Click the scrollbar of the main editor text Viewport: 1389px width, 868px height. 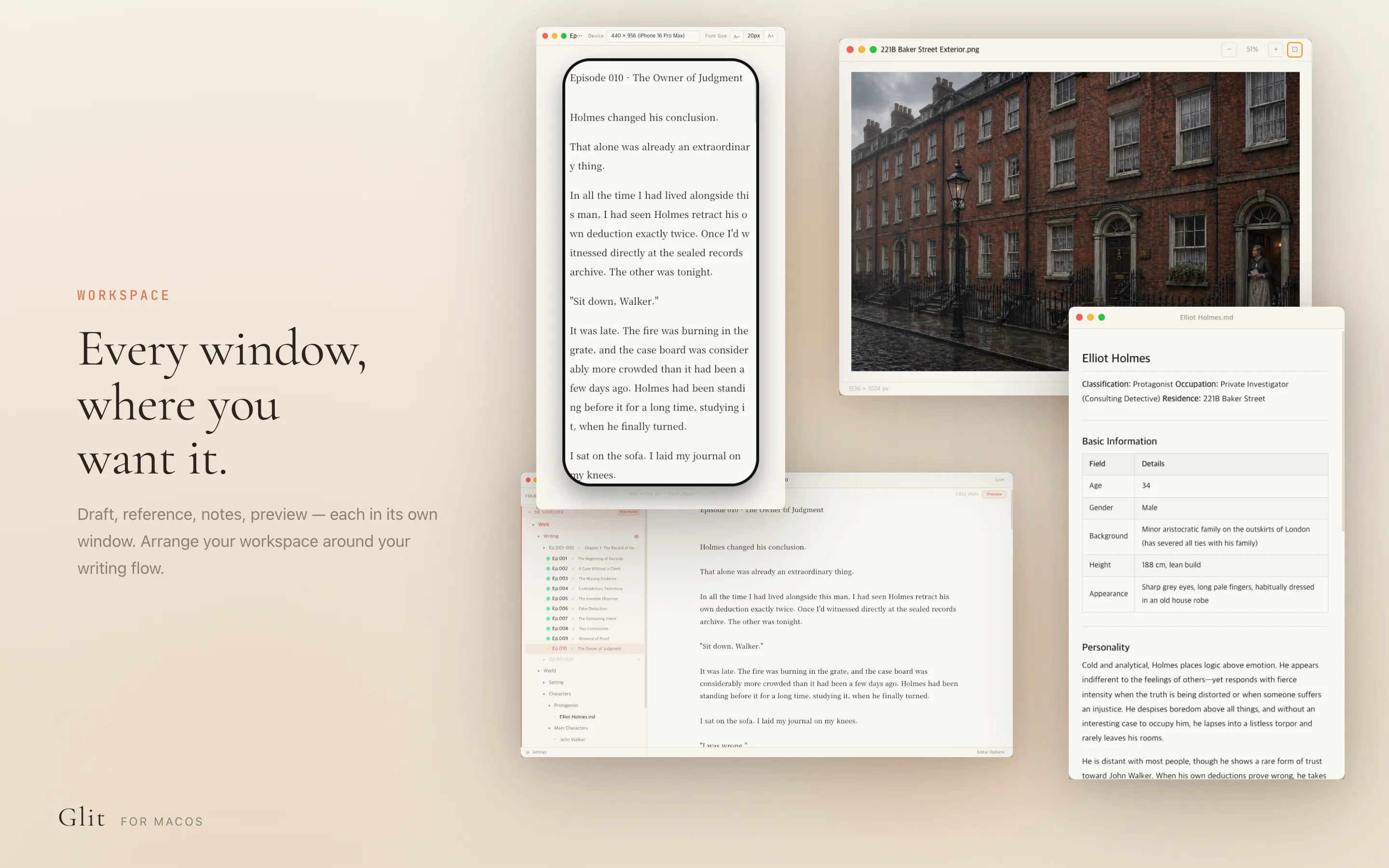click(x=1011, y=509)
